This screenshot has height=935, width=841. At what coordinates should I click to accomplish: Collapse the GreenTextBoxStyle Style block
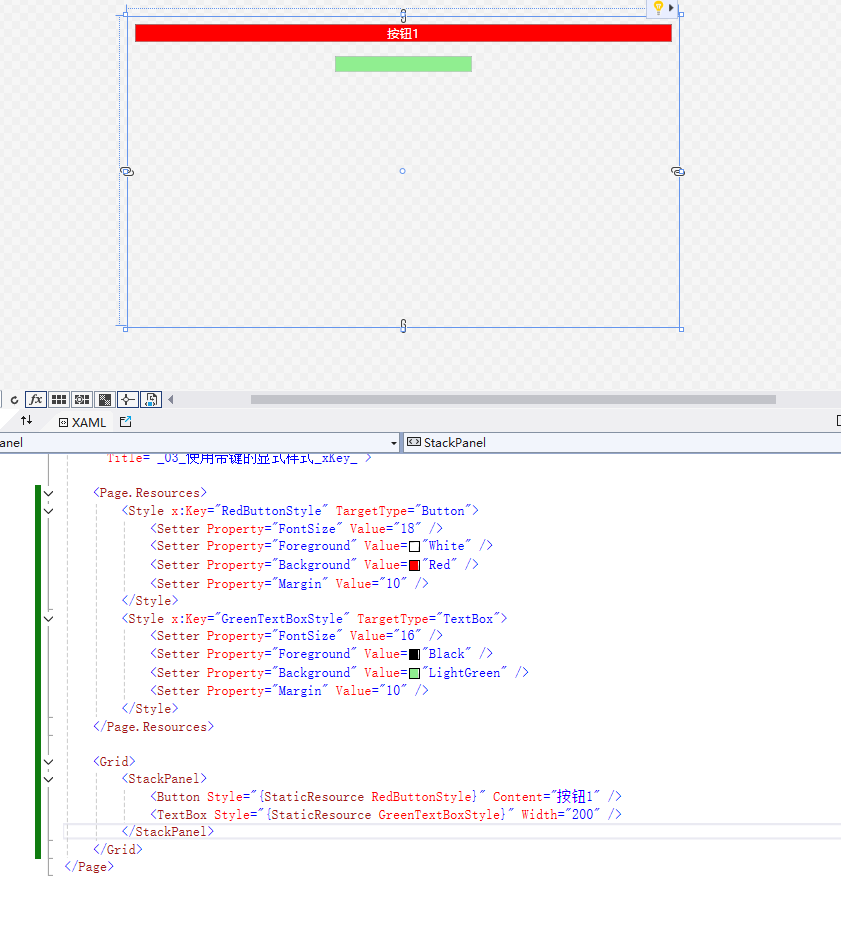click(48, 619)
